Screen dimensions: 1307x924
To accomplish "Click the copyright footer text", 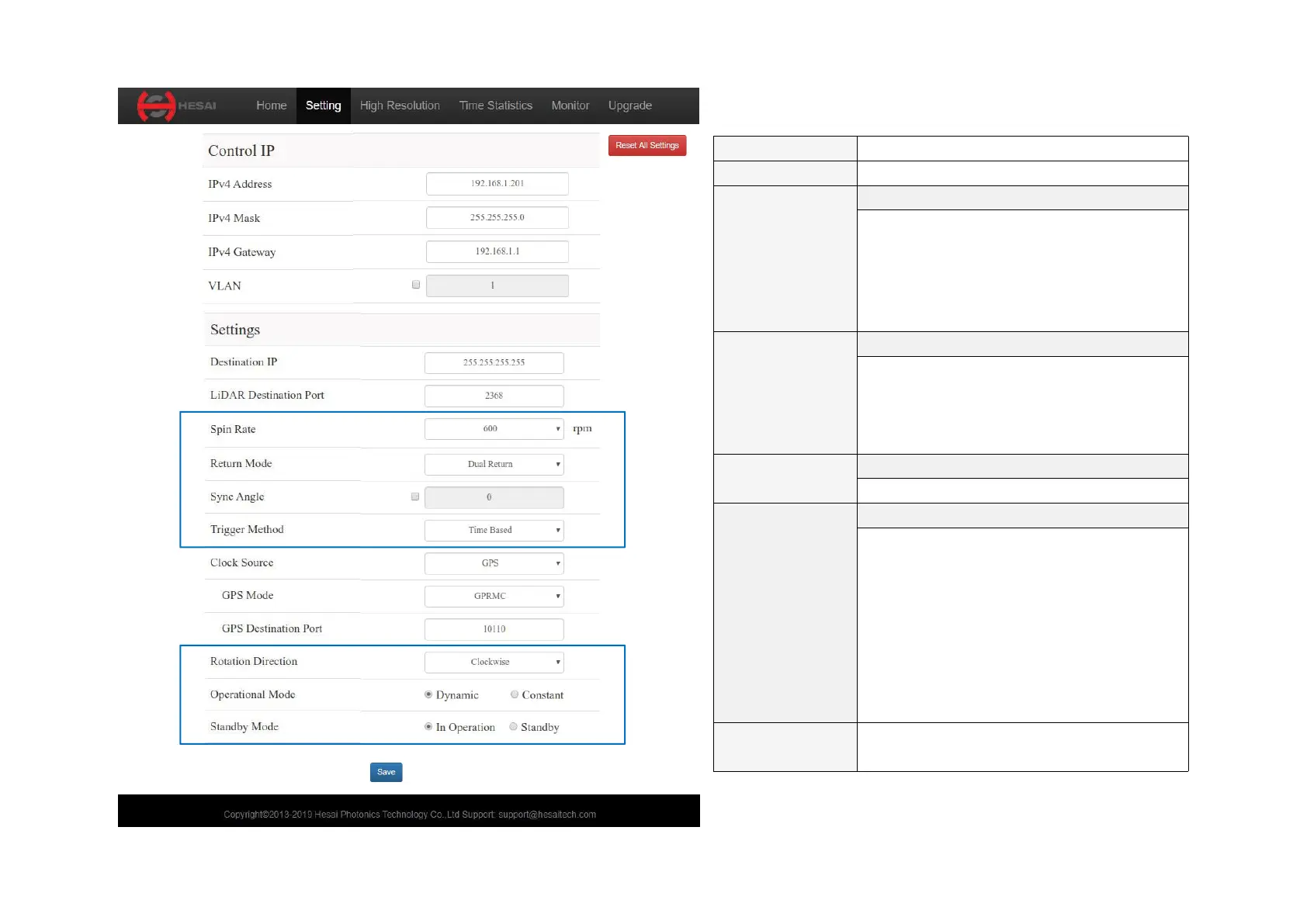I will point(410,815).
